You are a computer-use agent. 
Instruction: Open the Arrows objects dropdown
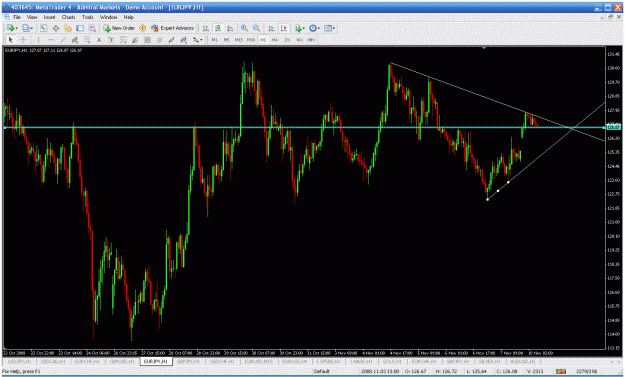198,40
